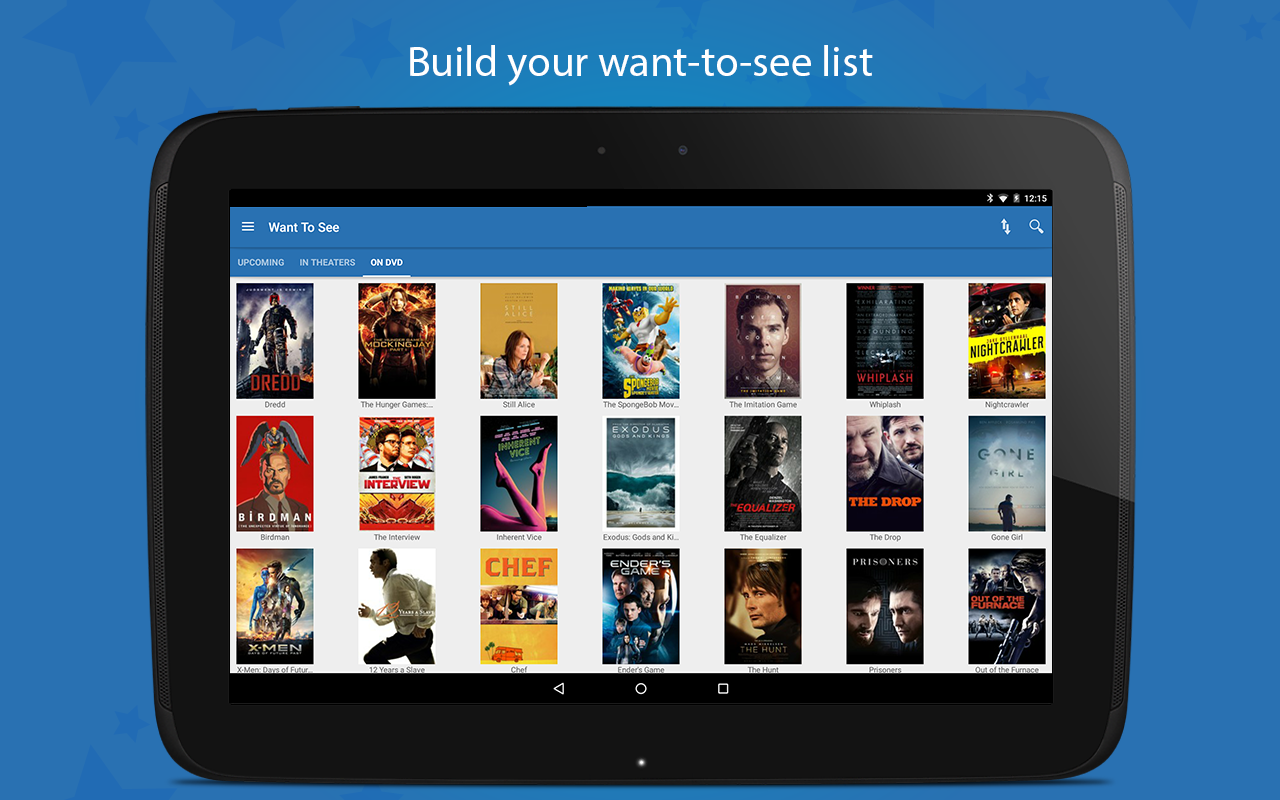
Task: Click the 'Whiplash' caption text
Action: click(885, 405)
